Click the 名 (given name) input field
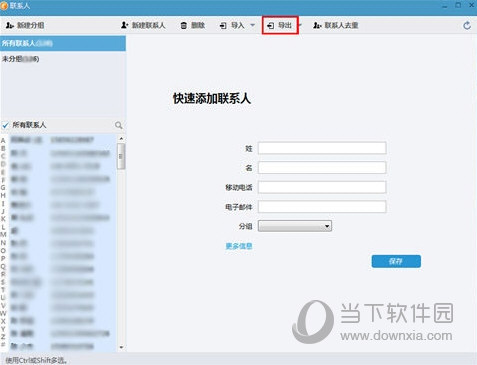This screenshot has width=477, height=365. pos(322,167)
